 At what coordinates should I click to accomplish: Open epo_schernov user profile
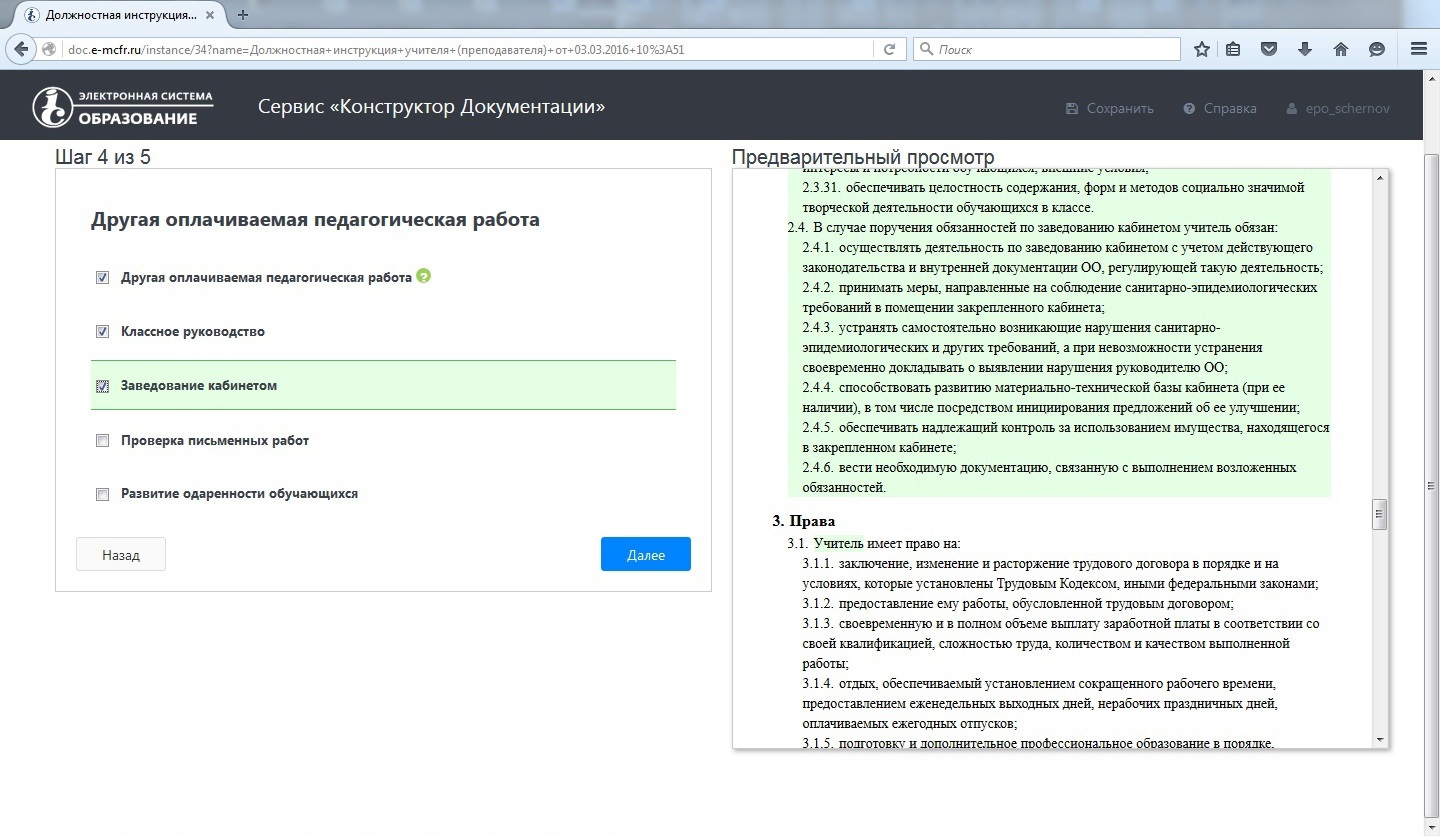1338,108
